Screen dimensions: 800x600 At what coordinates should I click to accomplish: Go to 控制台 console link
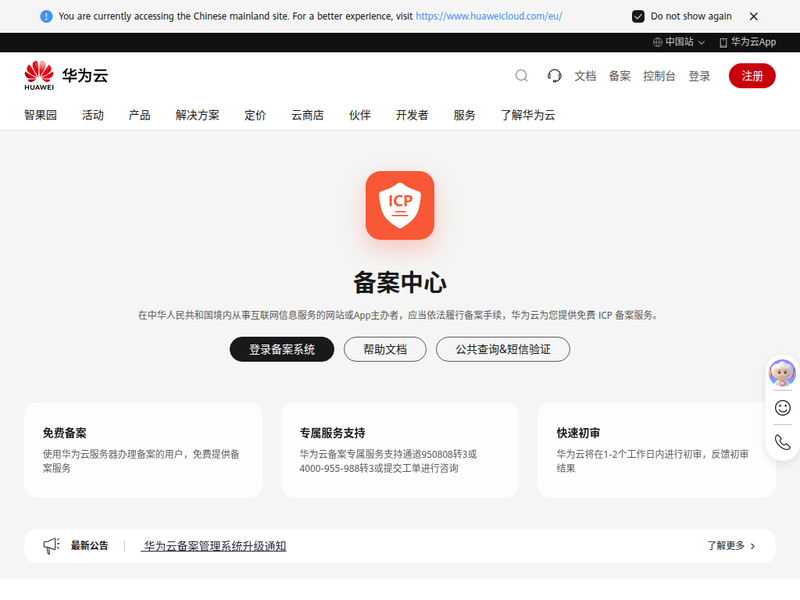(x=659, y=76)
